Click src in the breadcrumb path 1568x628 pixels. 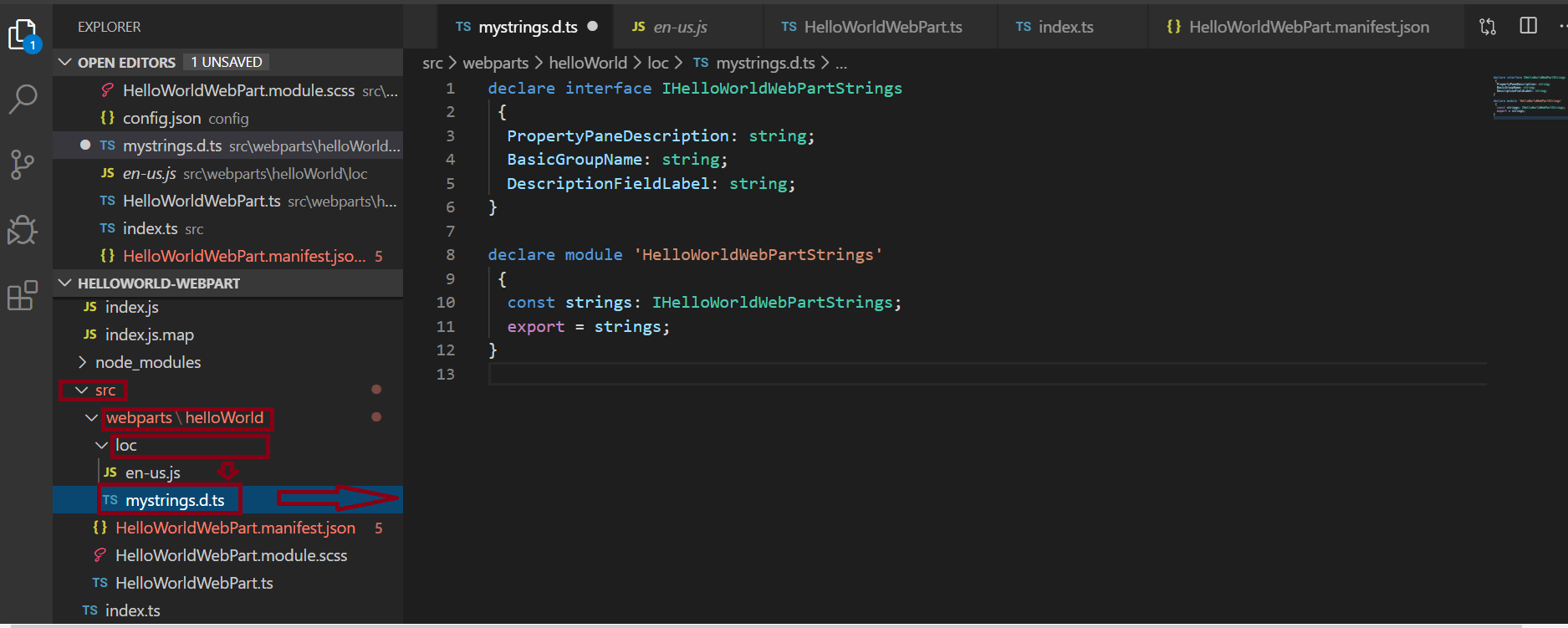click(432, 63)
